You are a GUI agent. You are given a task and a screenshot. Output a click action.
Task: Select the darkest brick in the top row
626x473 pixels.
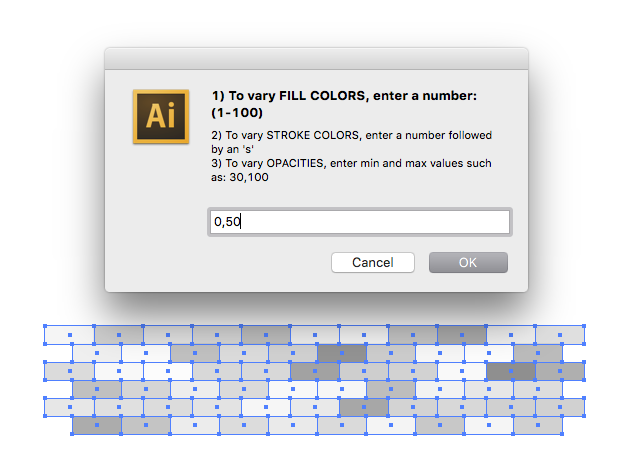(x=462, y=335)
